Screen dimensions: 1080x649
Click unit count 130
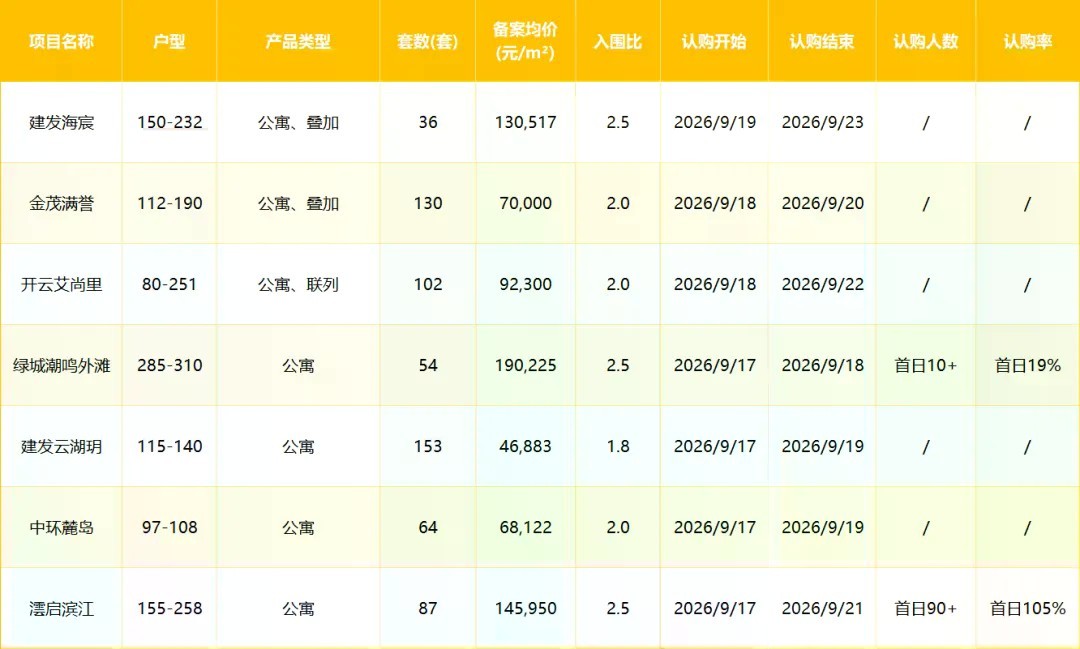tap(428, 203)
